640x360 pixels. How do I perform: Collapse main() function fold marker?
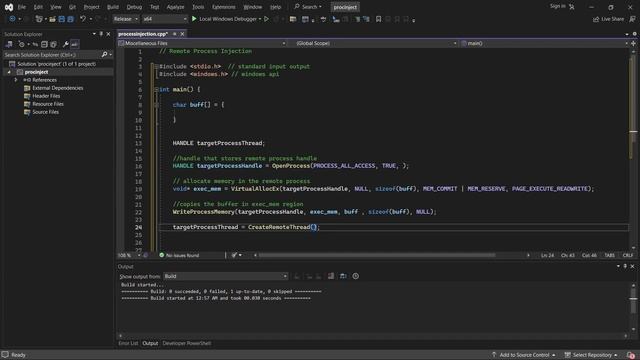point(156,89)
